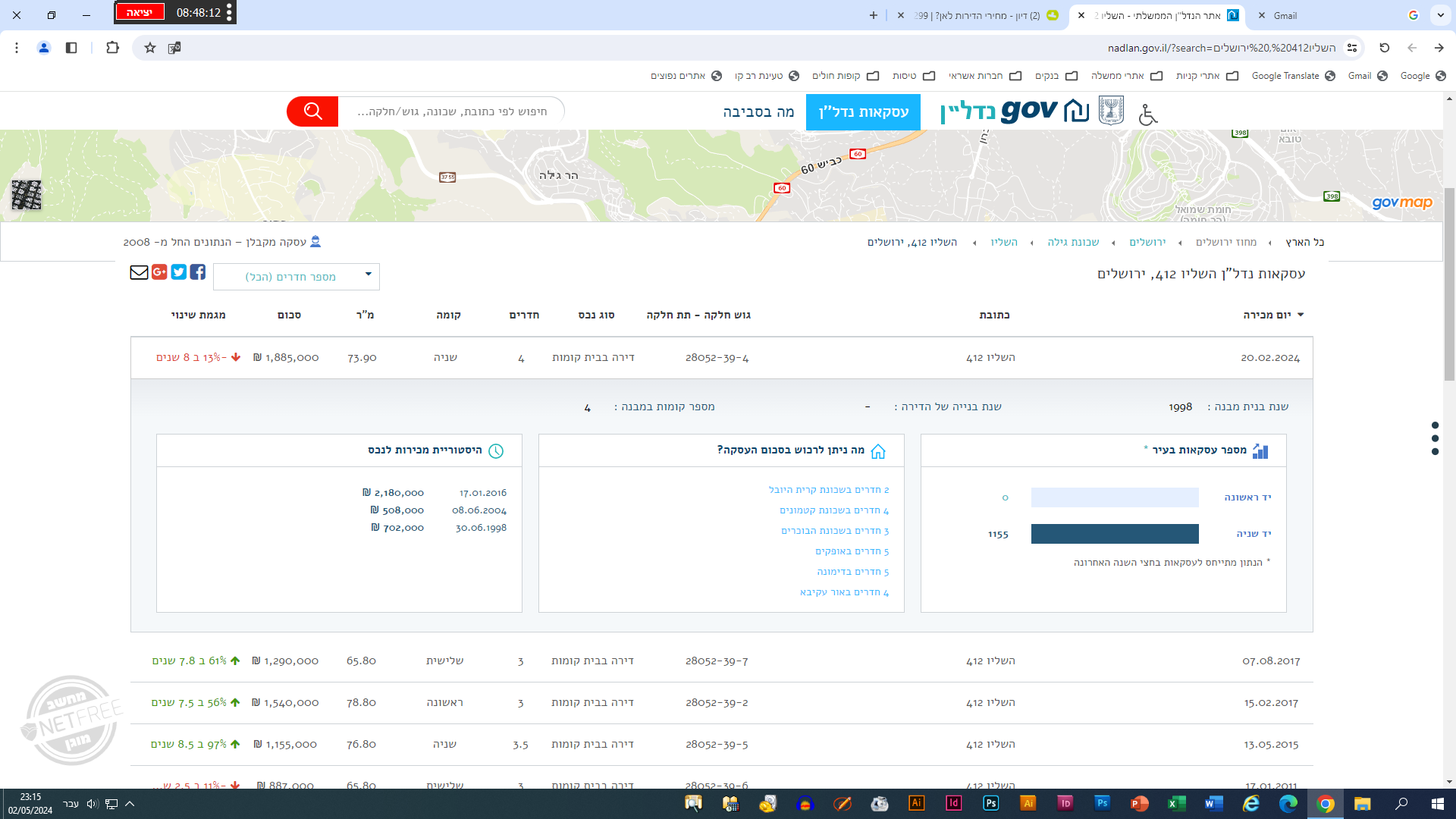Screen dimensions: 1456x819
Task: Open '4 חדרים בשכונת קטמונים' link
Action: click(x=834, y=510)
